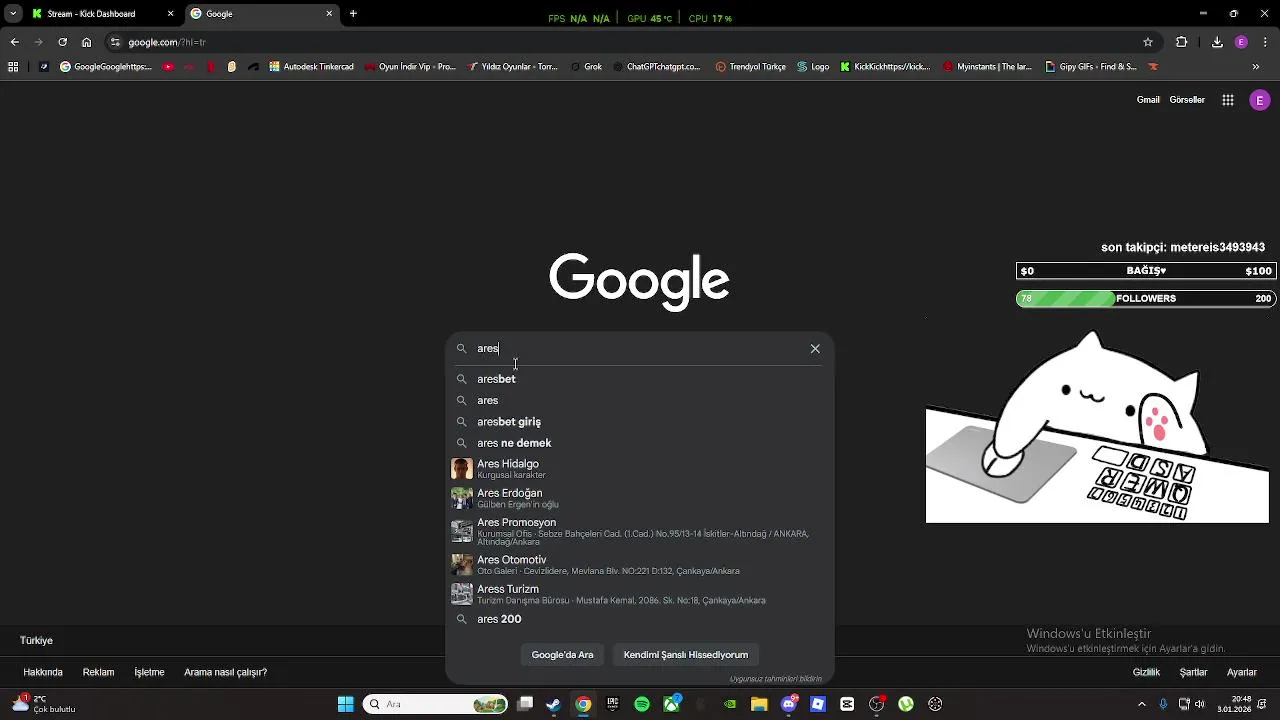Expand the bookmarks overflow chevron
Viewport: 1280px width, 720px height.
(1256, 67)
